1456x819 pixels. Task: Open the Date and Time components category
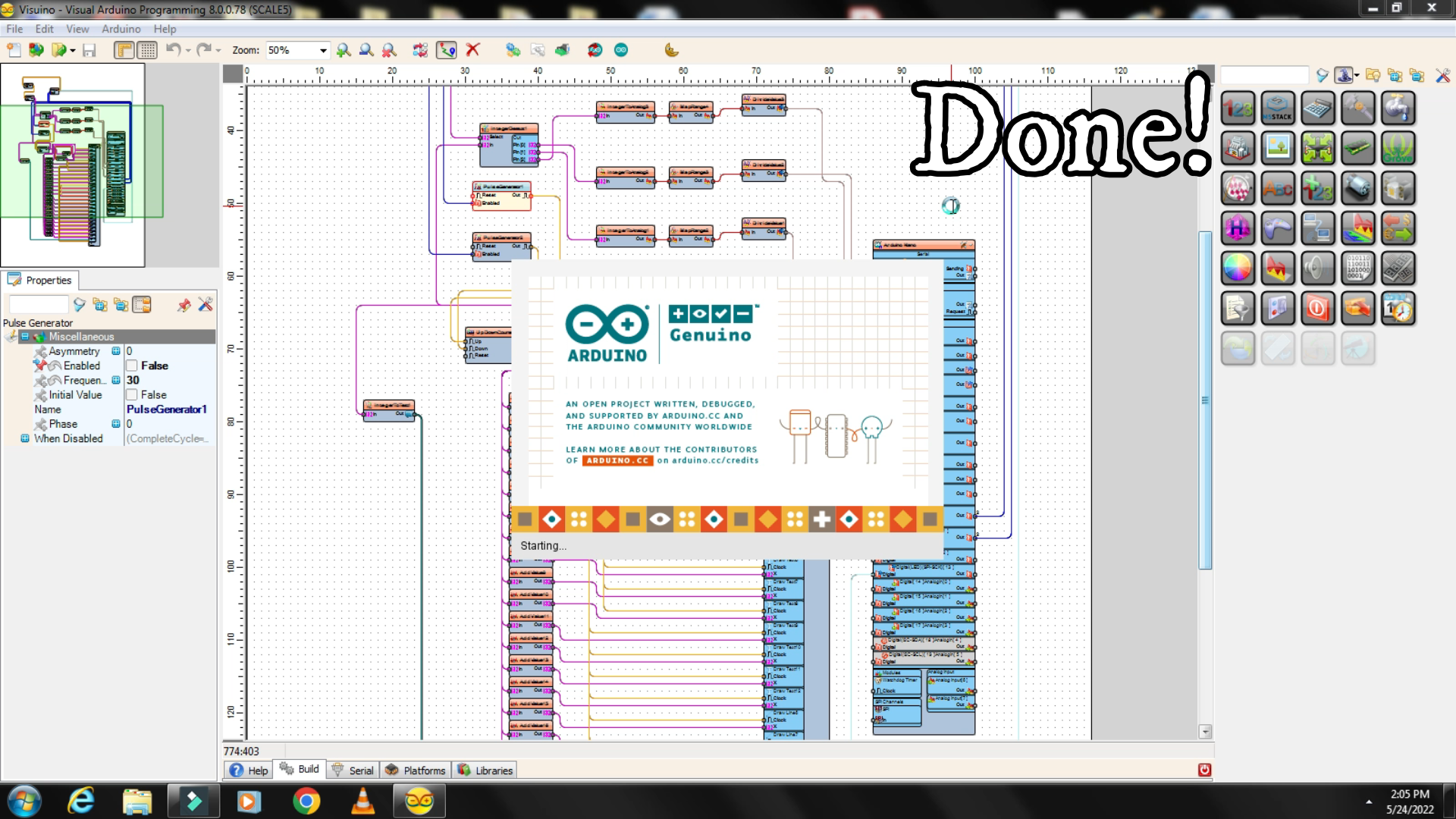pos(1398,309)
